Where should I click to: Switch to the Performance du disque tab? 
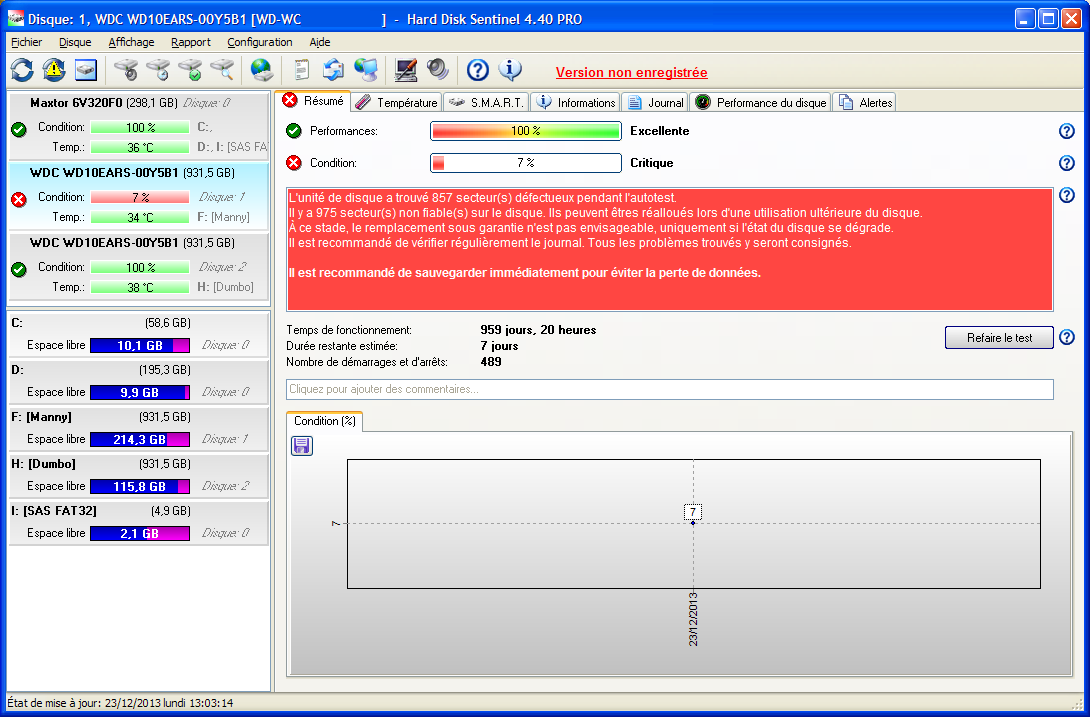[760, 103]
